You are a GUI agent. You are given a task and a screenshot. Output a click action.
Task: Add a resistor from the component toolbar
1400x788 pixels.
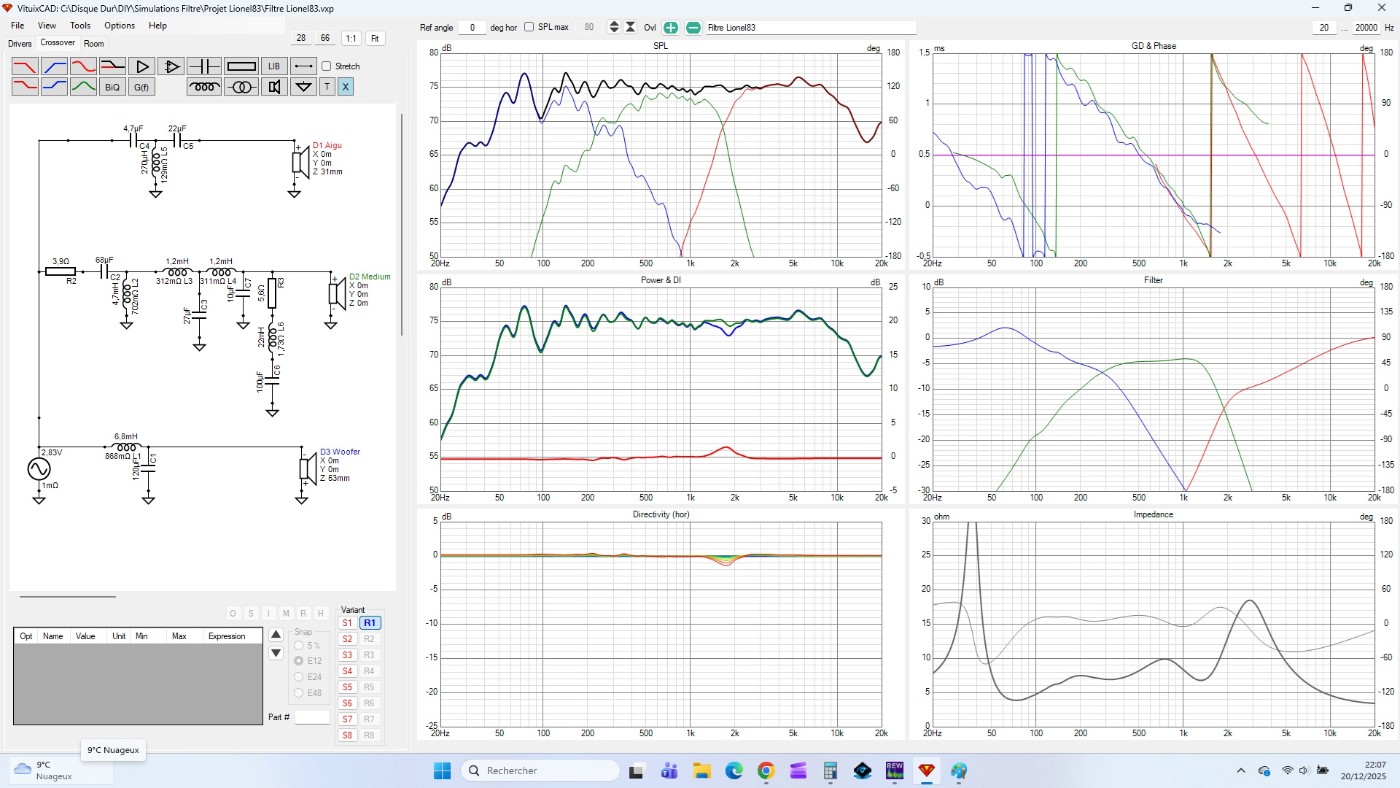pos(242,66)
